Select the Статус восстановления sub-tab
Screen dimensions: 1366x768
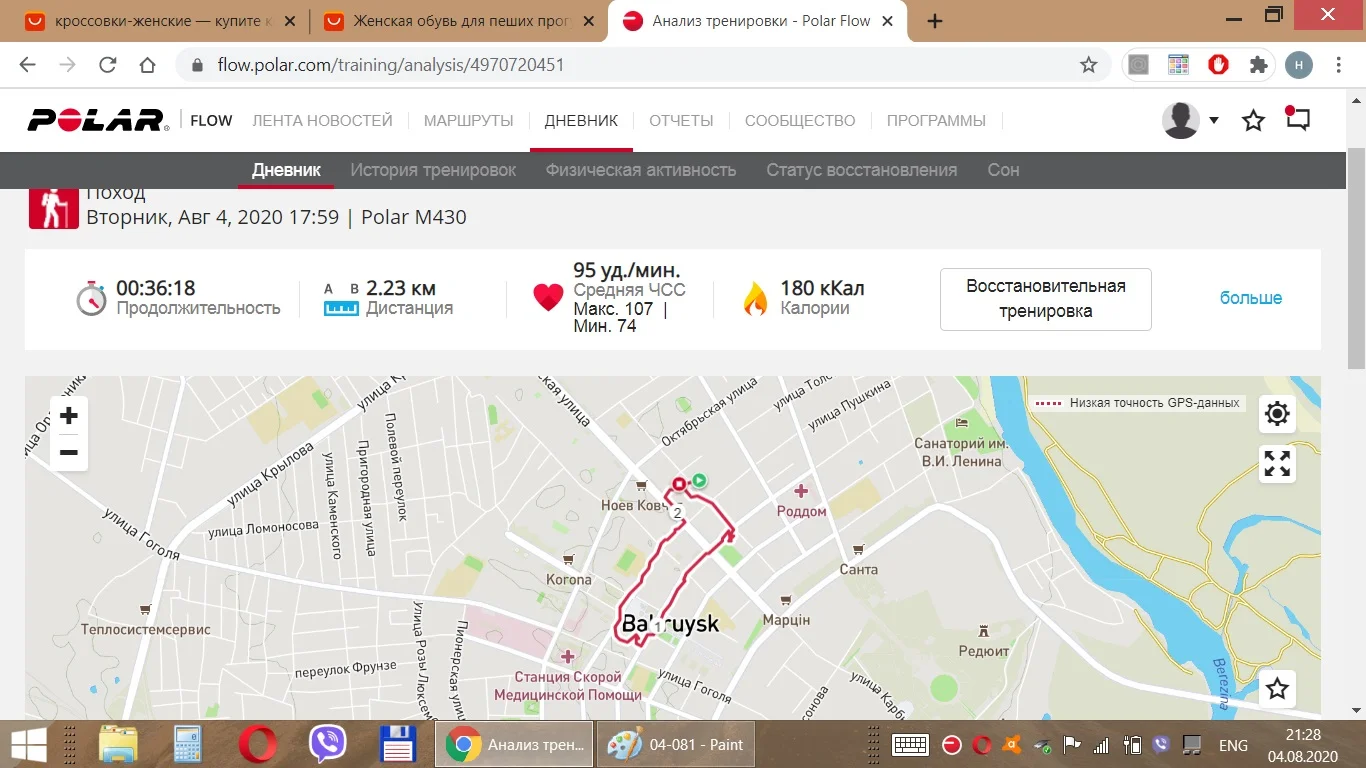[862, 170]
